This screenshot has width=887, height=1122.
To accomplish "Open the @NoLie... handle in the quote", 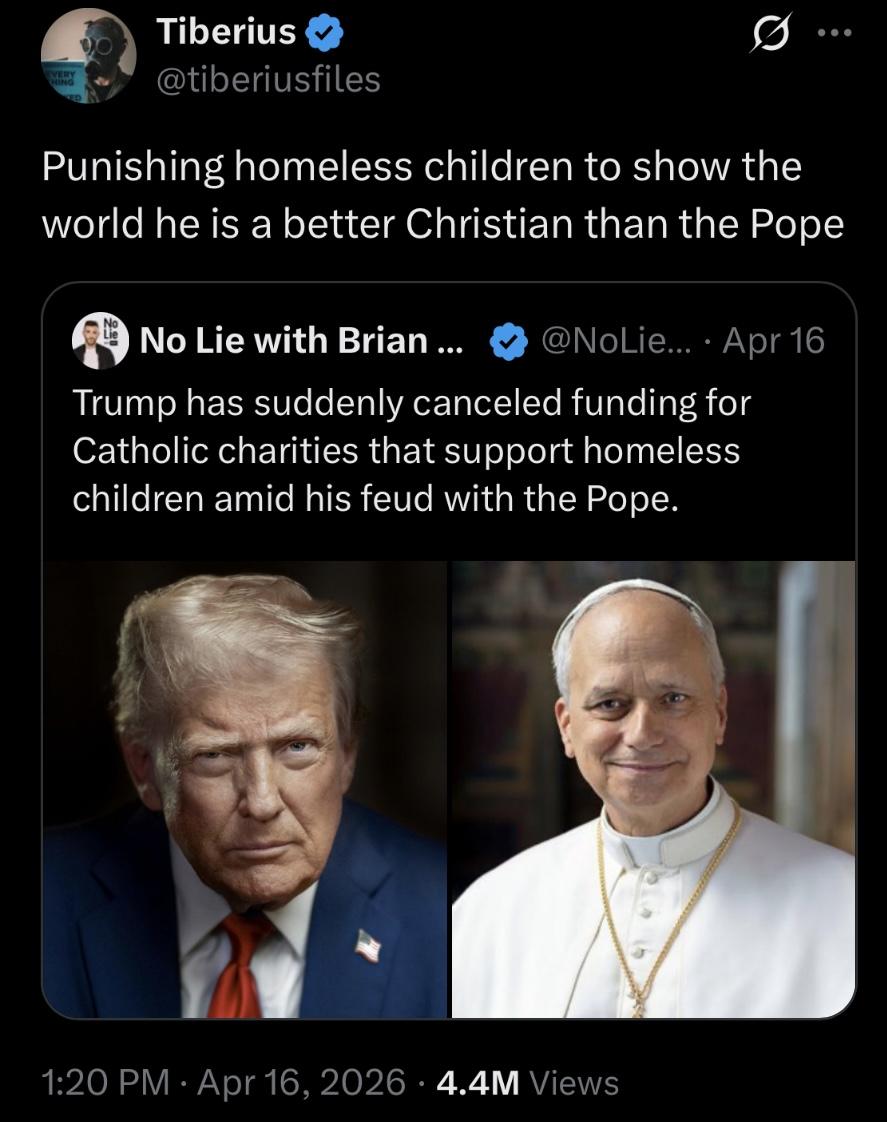I will [617, 341].
